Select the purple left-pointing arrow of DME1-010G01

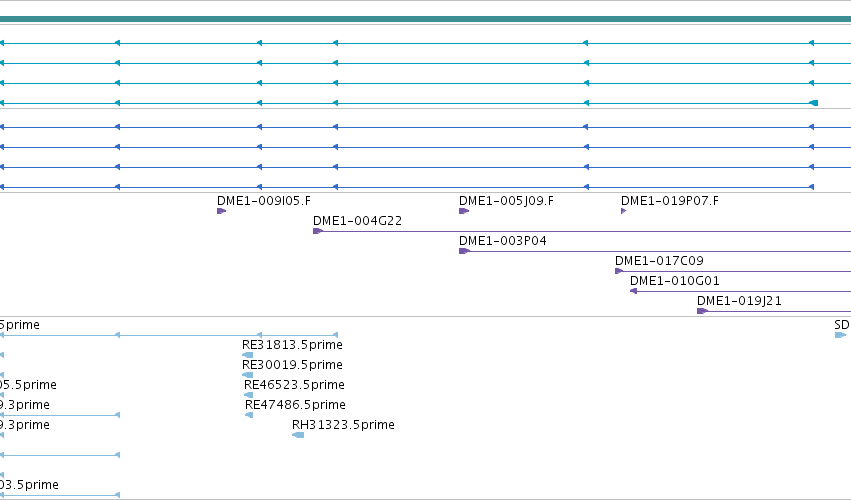pyautogui.click(x=633, y=291)
